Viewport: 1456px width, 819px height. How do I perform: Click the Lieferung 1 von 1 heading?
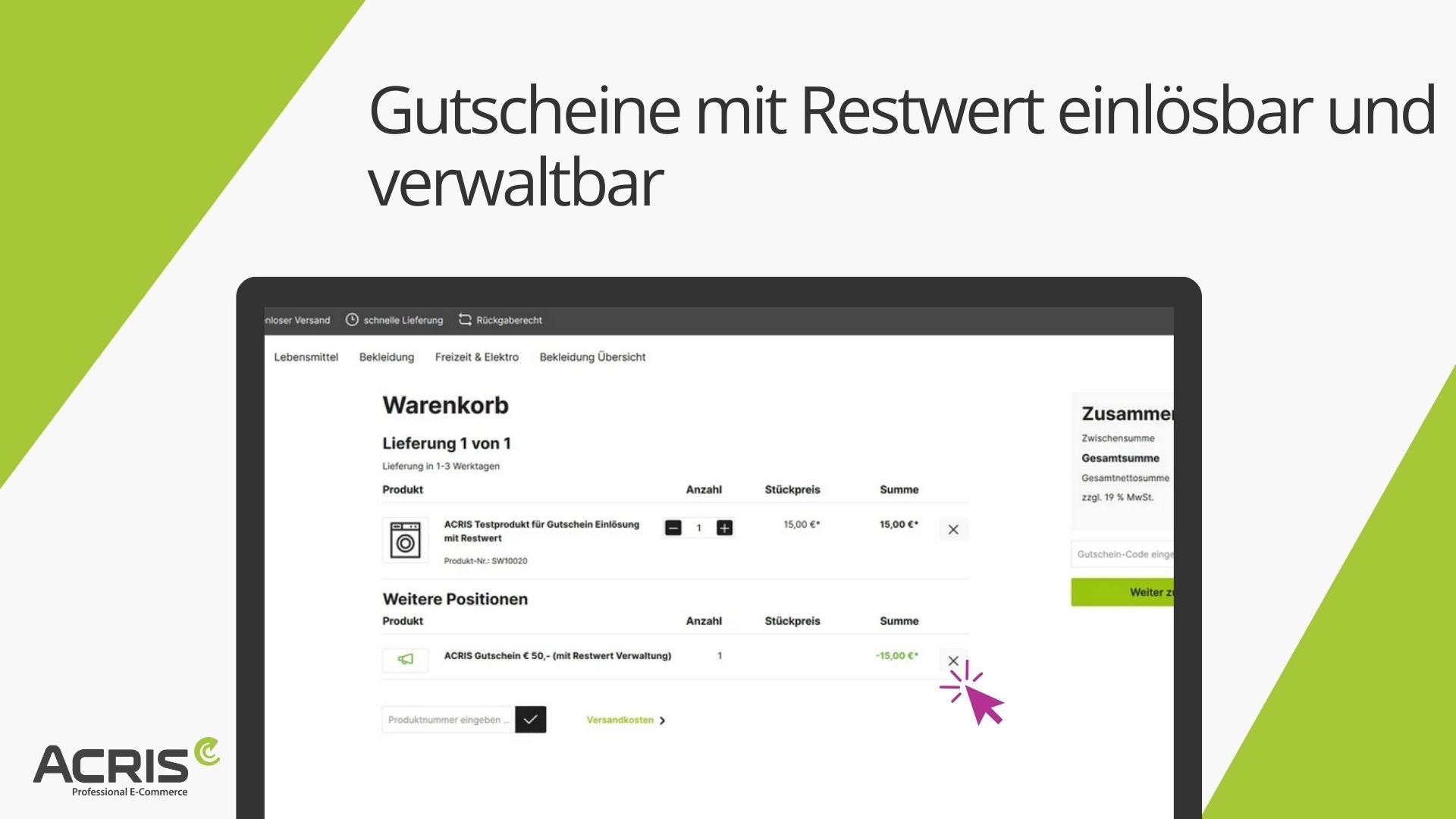tap(447, 444)
